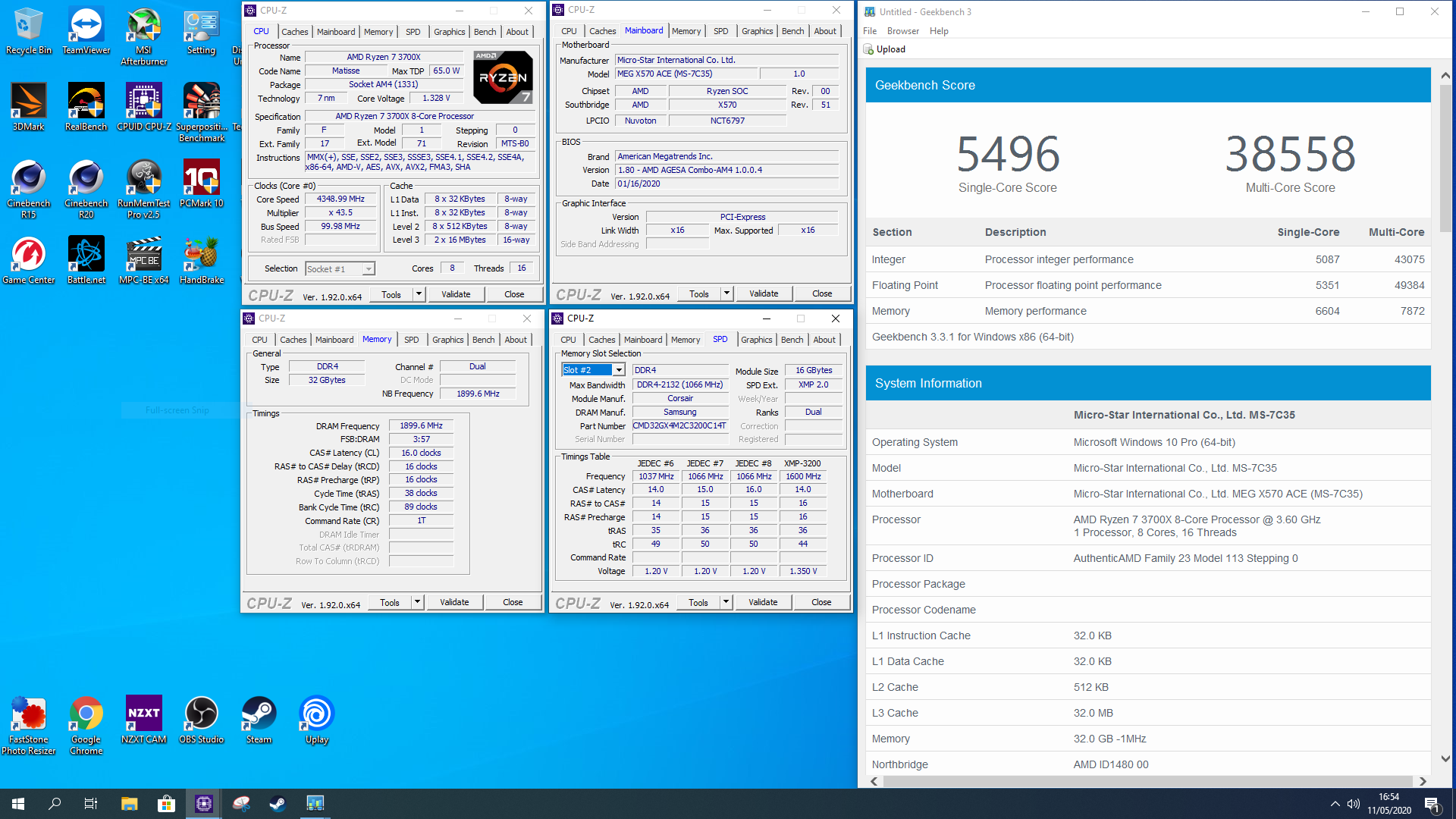Select the 5496 Single-Core Score value

[x=1007, y=154]
